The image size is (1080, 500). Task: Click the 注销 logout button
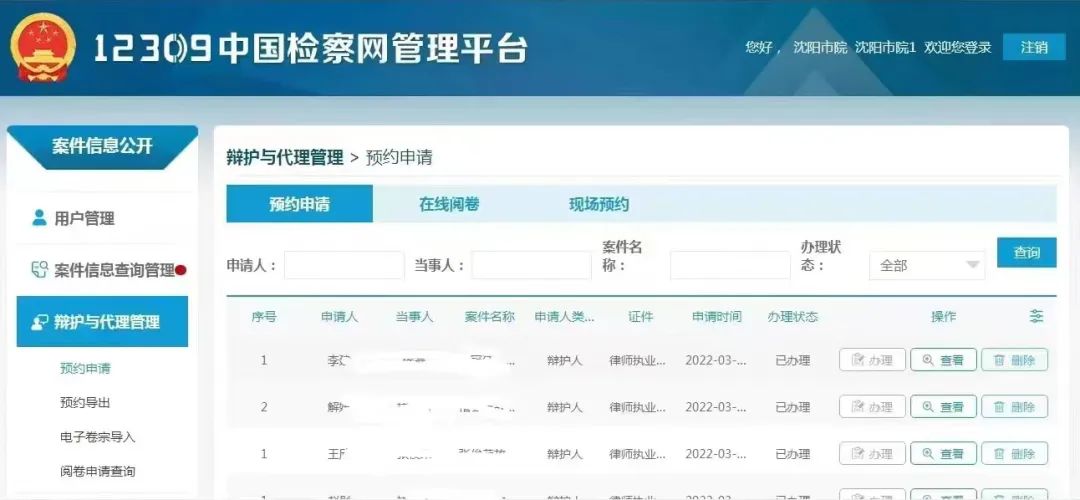click(1034, 47)
